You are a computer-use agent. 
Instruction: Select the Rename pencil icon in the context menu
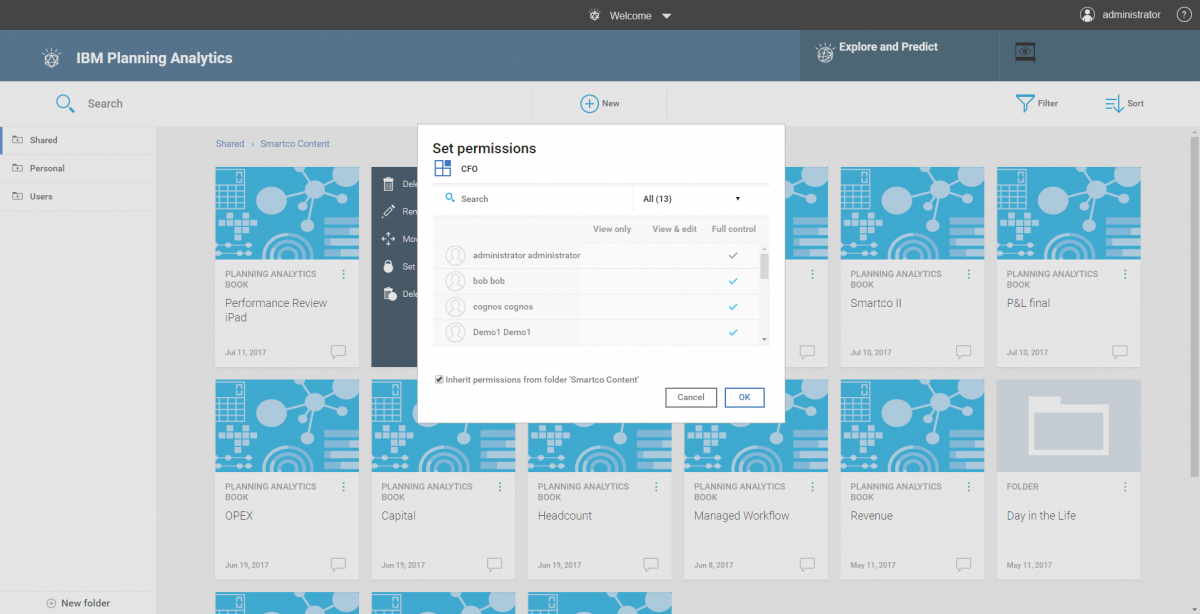point(388,211)
